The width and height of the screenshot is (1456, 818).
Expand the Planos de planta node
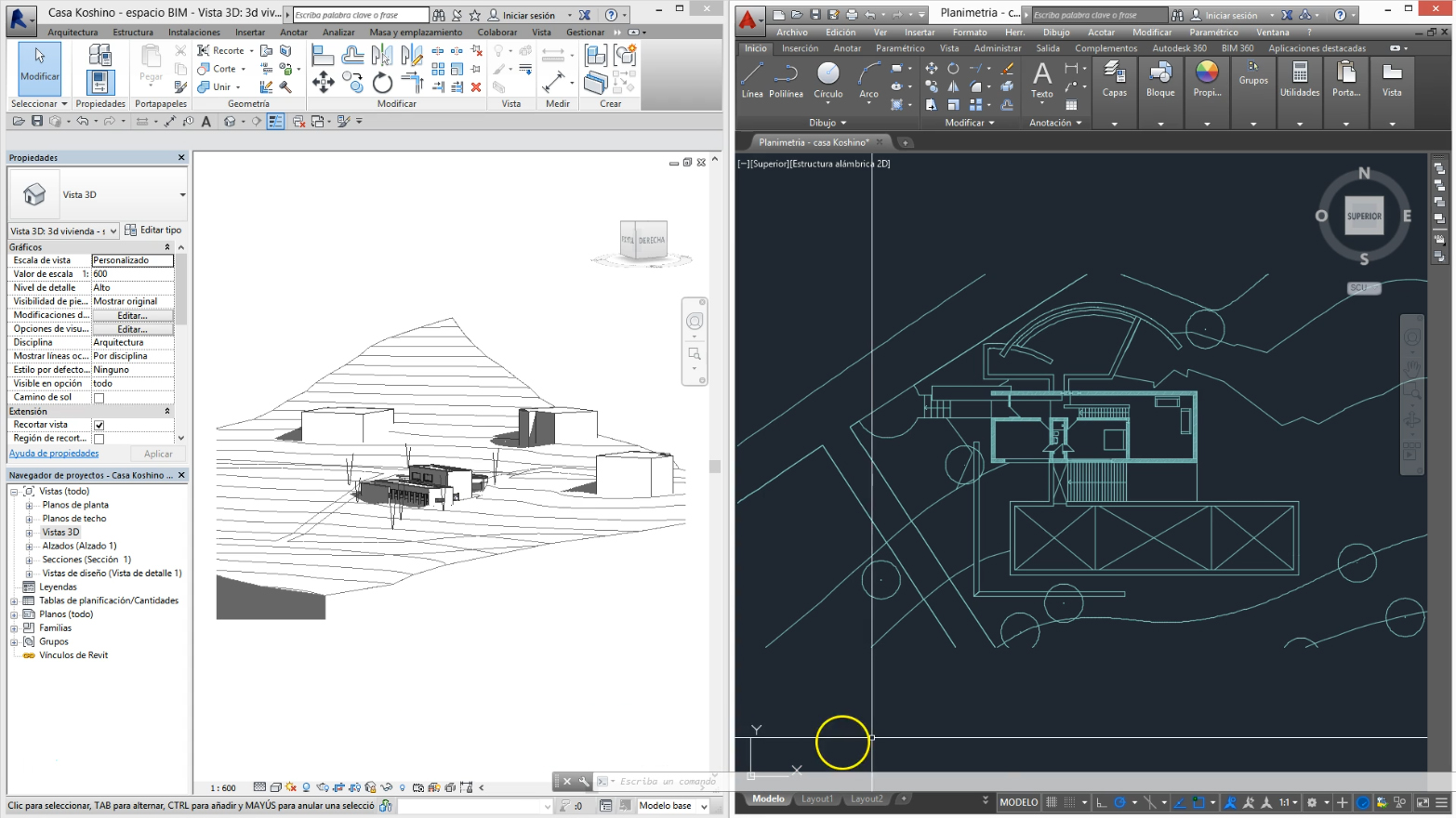pyautogui.click(x=29, y=506)
